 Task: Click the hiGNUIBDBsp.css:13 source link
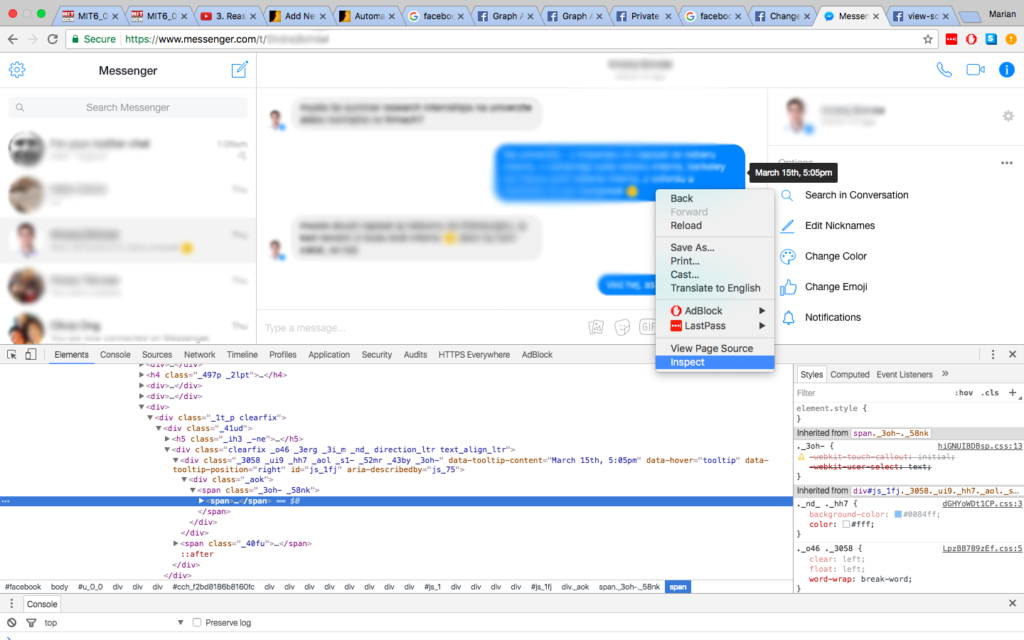click(979, 446)
